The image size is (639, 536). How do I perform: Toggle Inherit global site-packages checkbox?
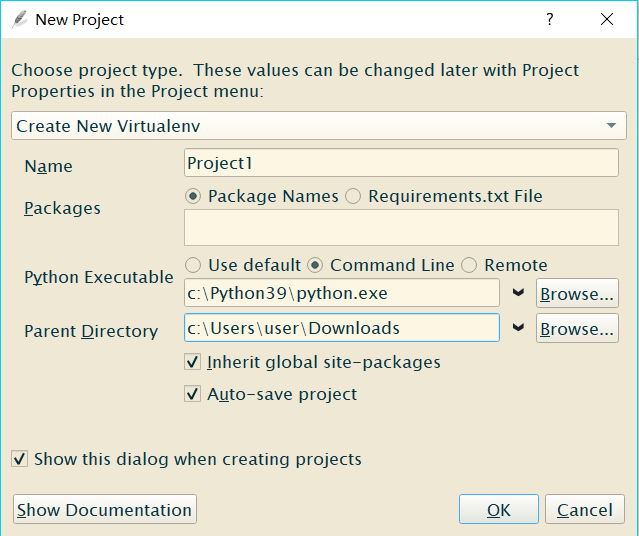pyautogui.click(x=193, y=362)
